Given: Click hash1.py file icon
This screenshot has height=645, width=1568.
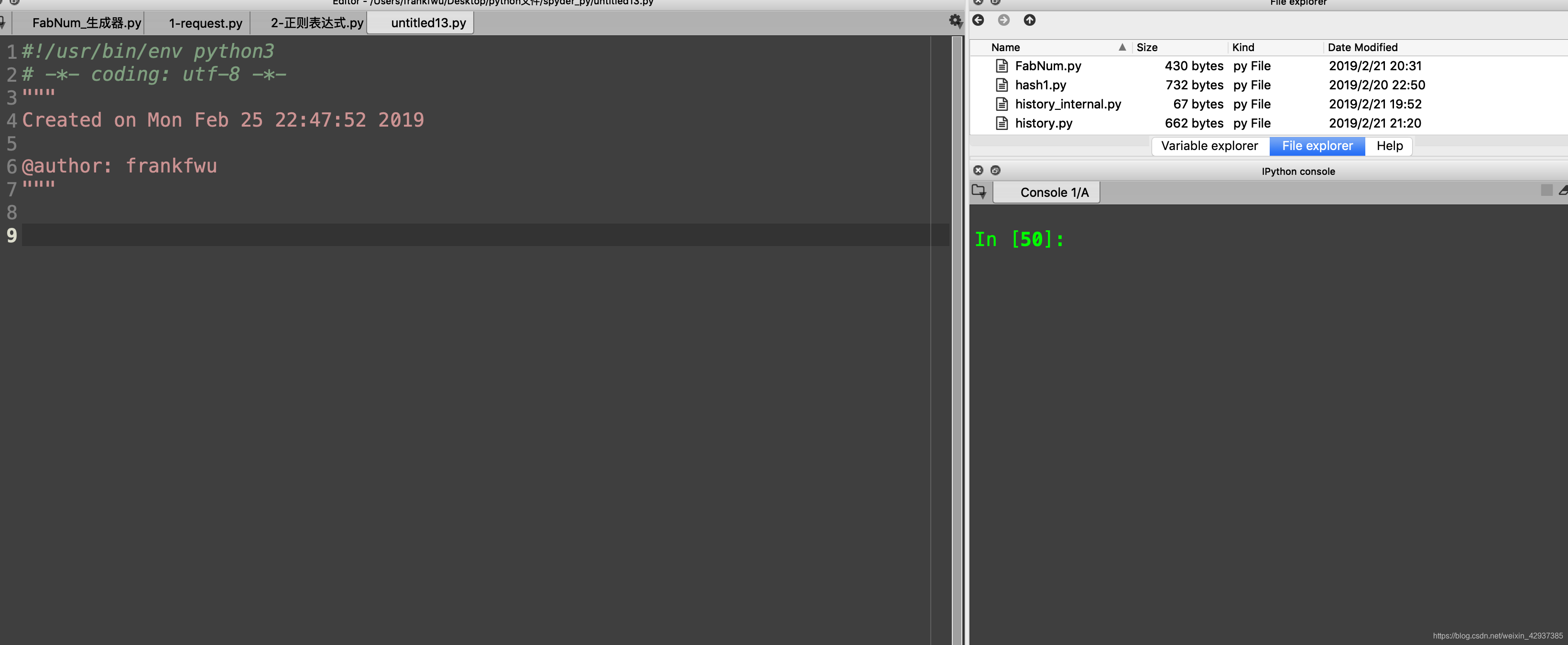Looking at the screenshot, I should click(1002, 85).
